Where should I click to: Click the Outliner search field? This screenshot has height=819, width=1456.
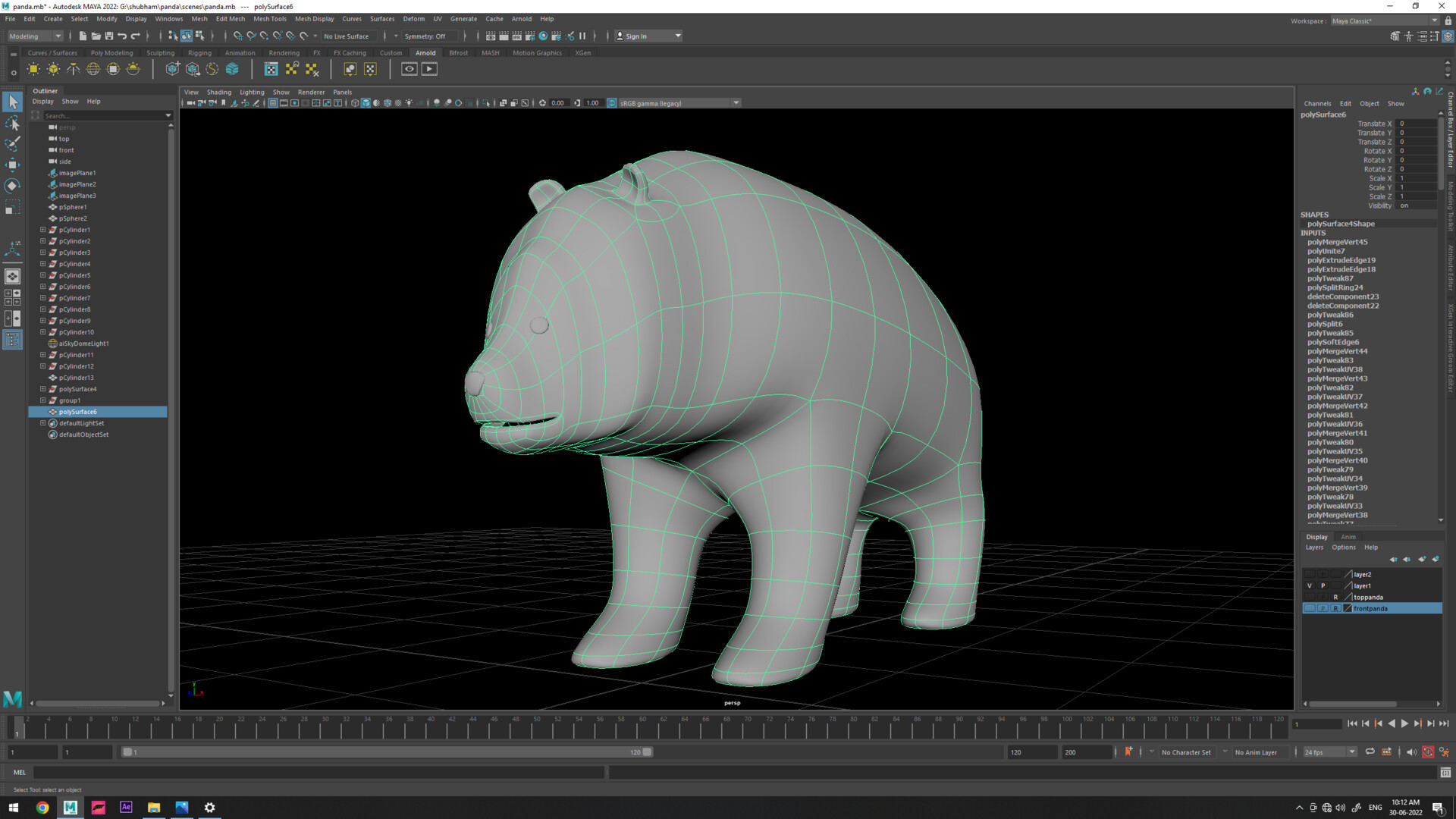click(99, 115)
